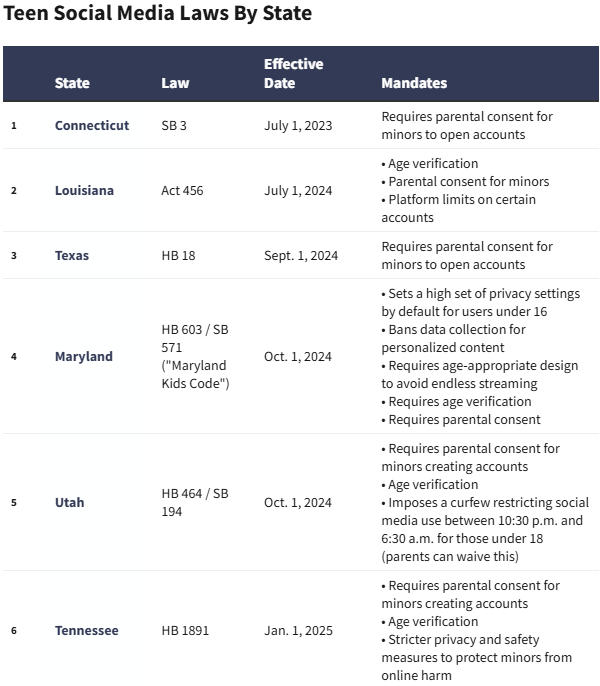Select the "Maryland Kids Code" law cell
Image resolution: width=600 pixels, height=686 pixels.
(x=195, y=356)
